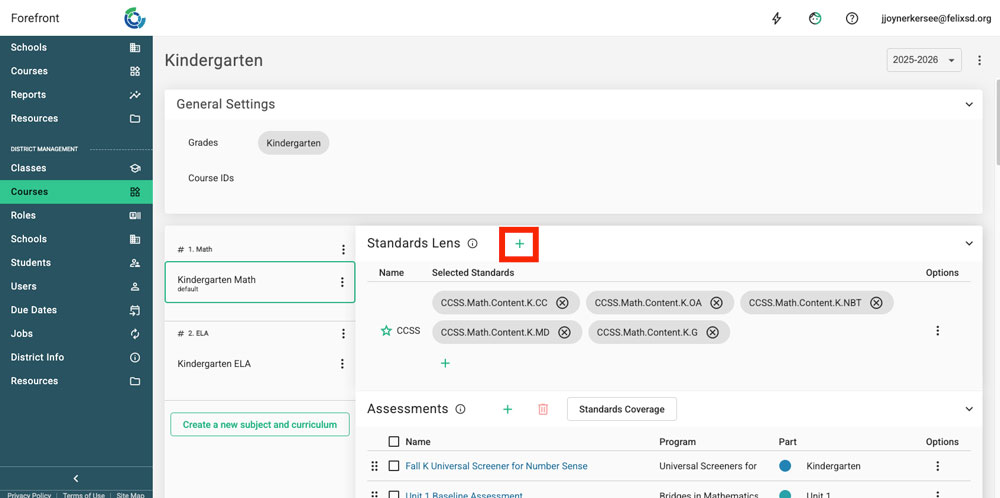This screenshot has height=498, width=1000.
Task: Open Standards Lens info icon
Action: [473, 244]
